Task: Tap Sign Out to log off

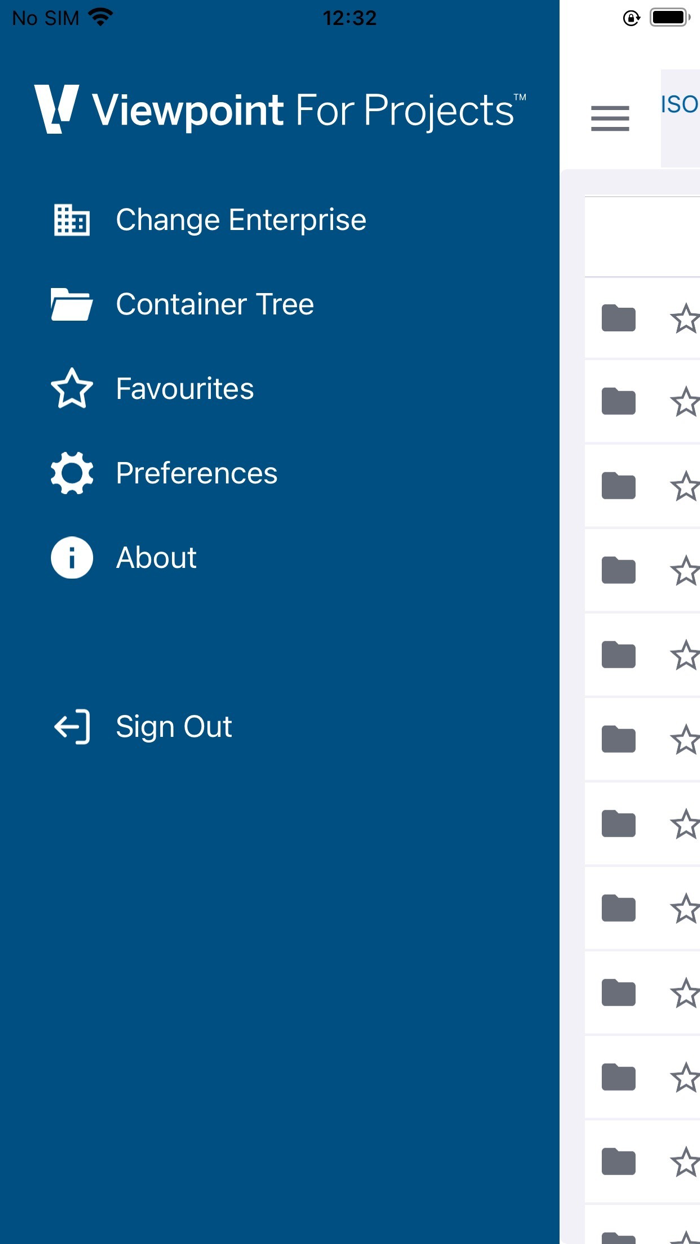Action: pyautogui.click(x=173, y=727)
